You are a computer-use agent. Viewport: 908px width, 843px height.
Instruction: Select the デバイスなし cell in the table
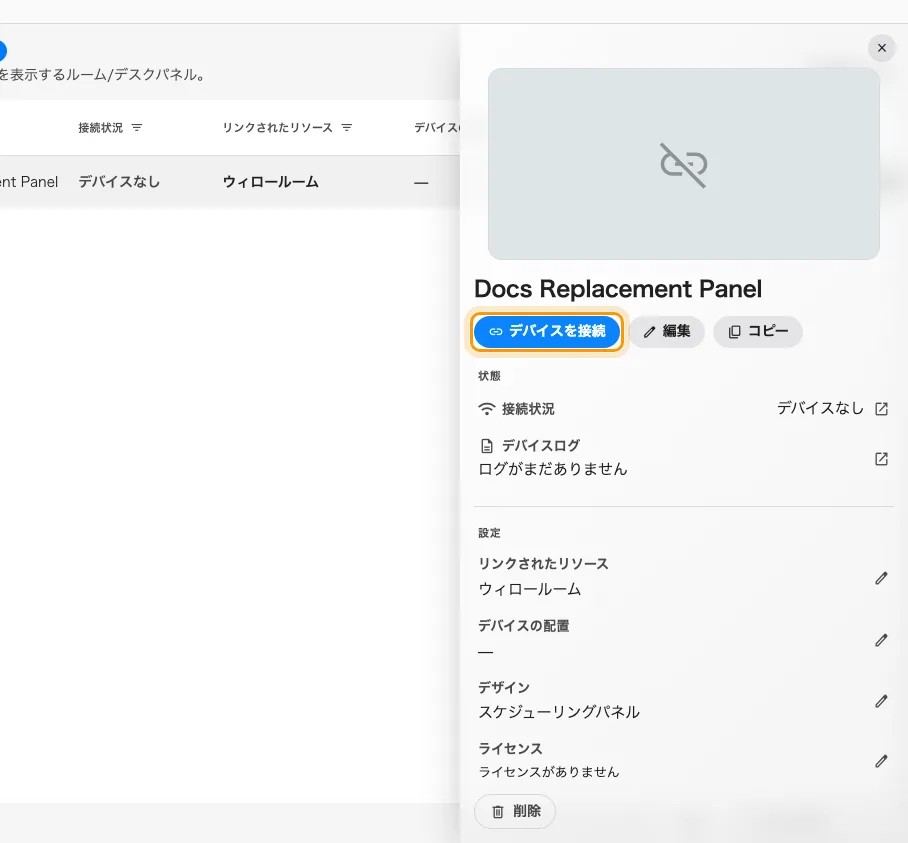119,182
